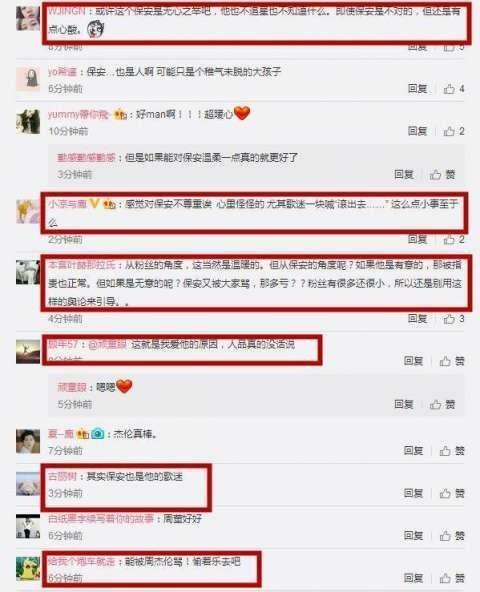This screenshot has width=480, height=592.
Task: Like the comment about 稚气未脱的大孩子
Action: tap(454, 89)
